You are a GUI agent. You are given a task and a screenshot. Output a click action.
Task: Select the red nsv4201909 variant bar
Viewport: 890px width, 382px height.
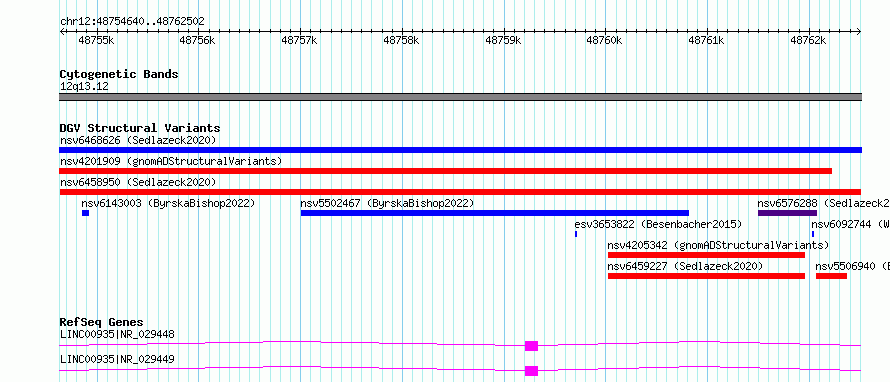[x=446, y=171]
